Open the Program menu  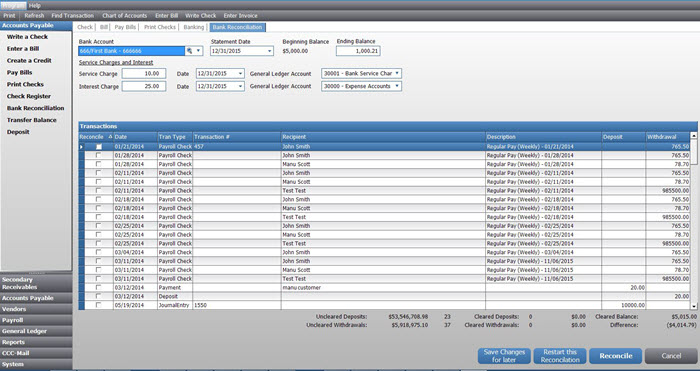[13, 5]
